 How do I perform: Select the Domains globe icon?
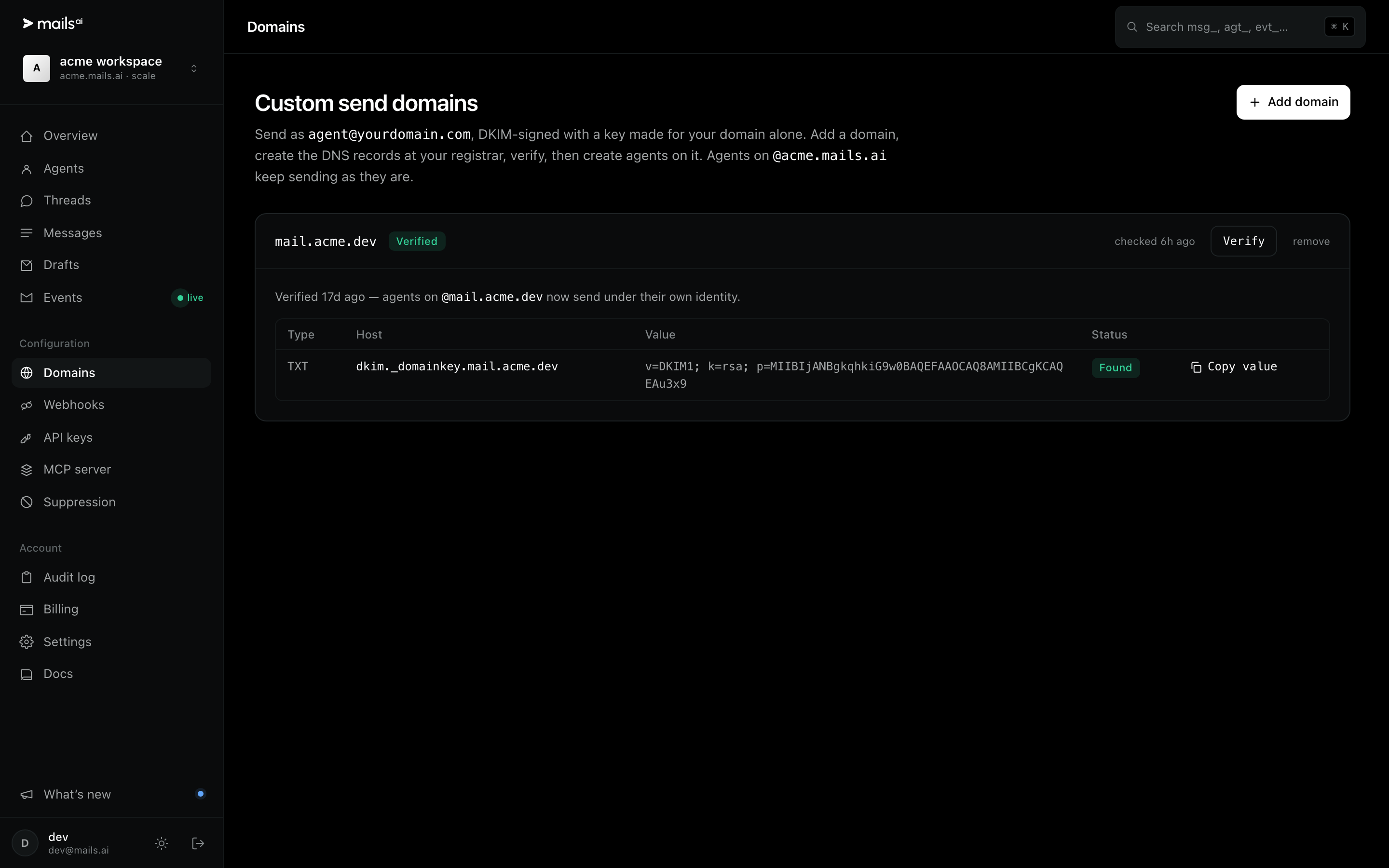tap(27, 373)
